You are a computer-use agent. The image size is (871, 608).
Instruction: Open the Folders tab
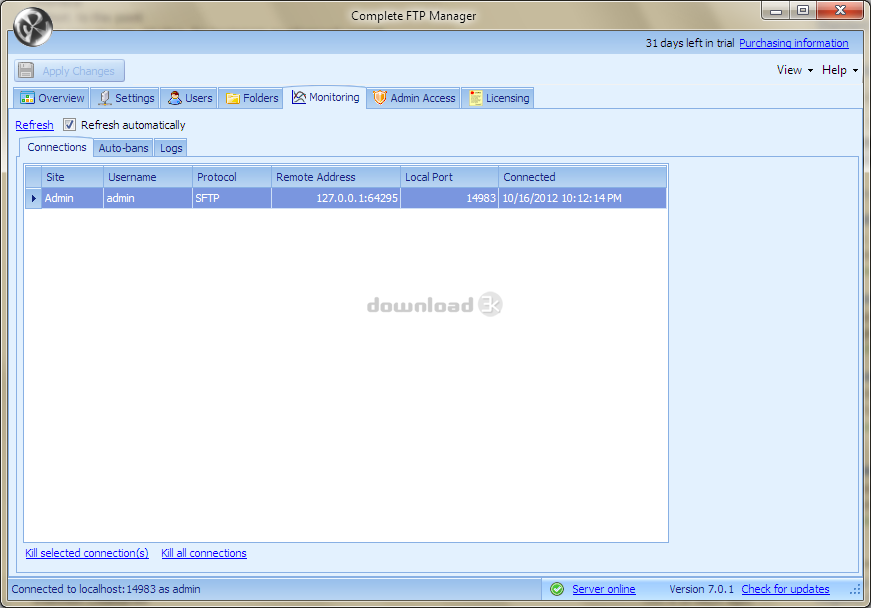pos(251,98)
